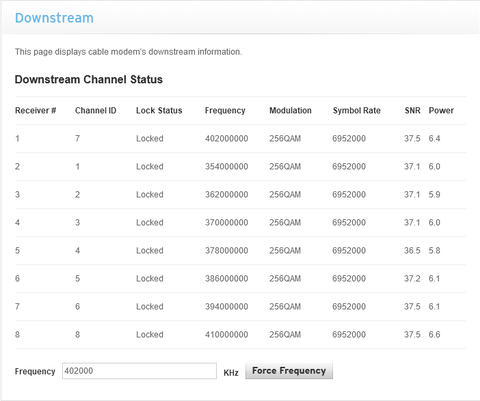
Task: Click the Frequency column header in table
Action: [x=225, y=110]
